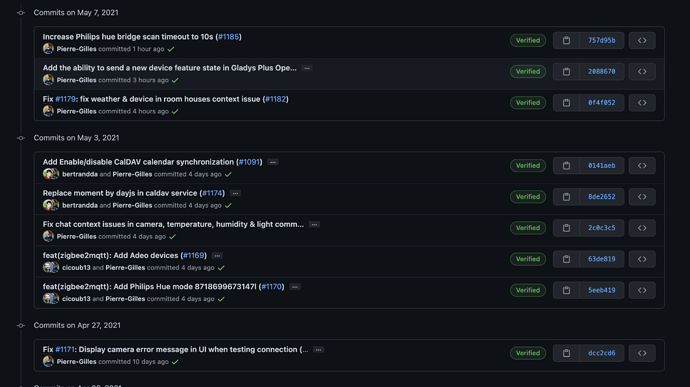
Task: Browse repository at commit 5eeb419
Action: pos(642,291)
